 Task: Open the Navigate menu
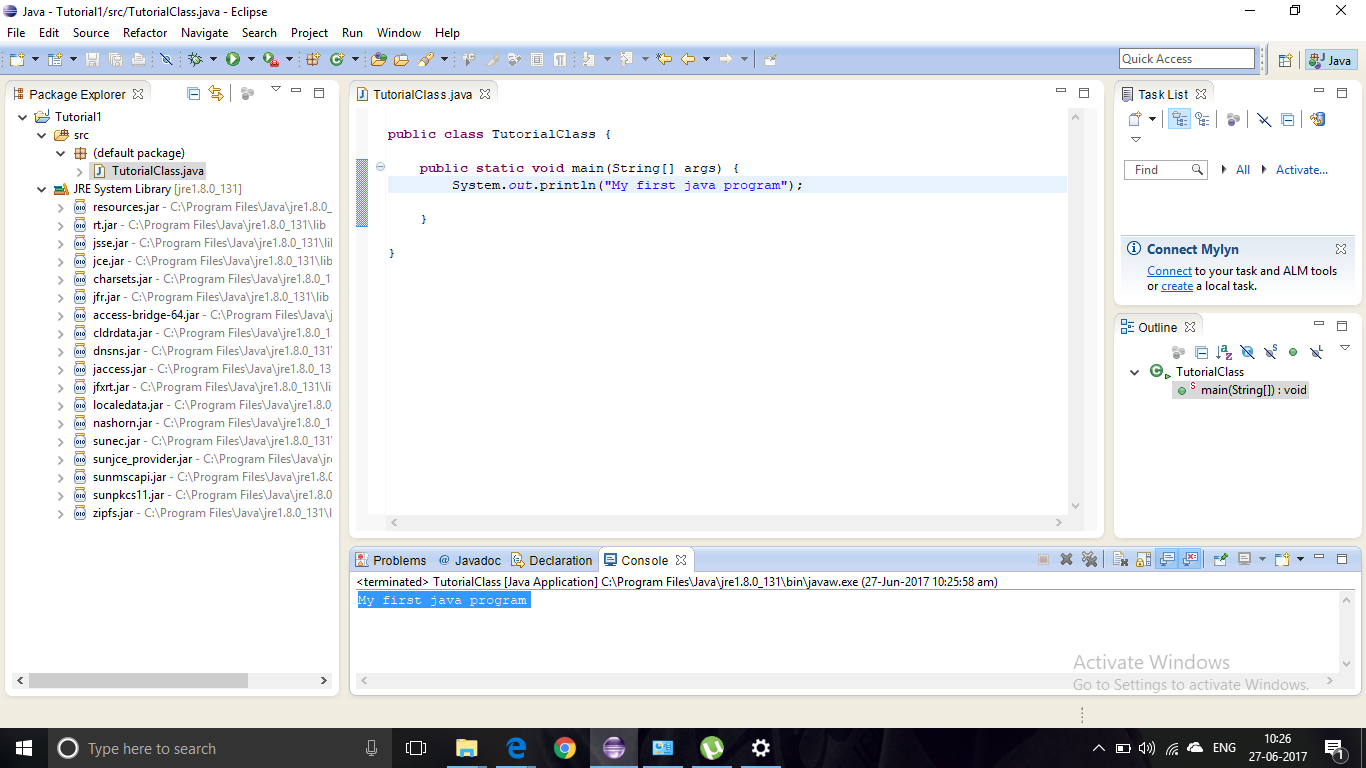[x=204, y=33]
